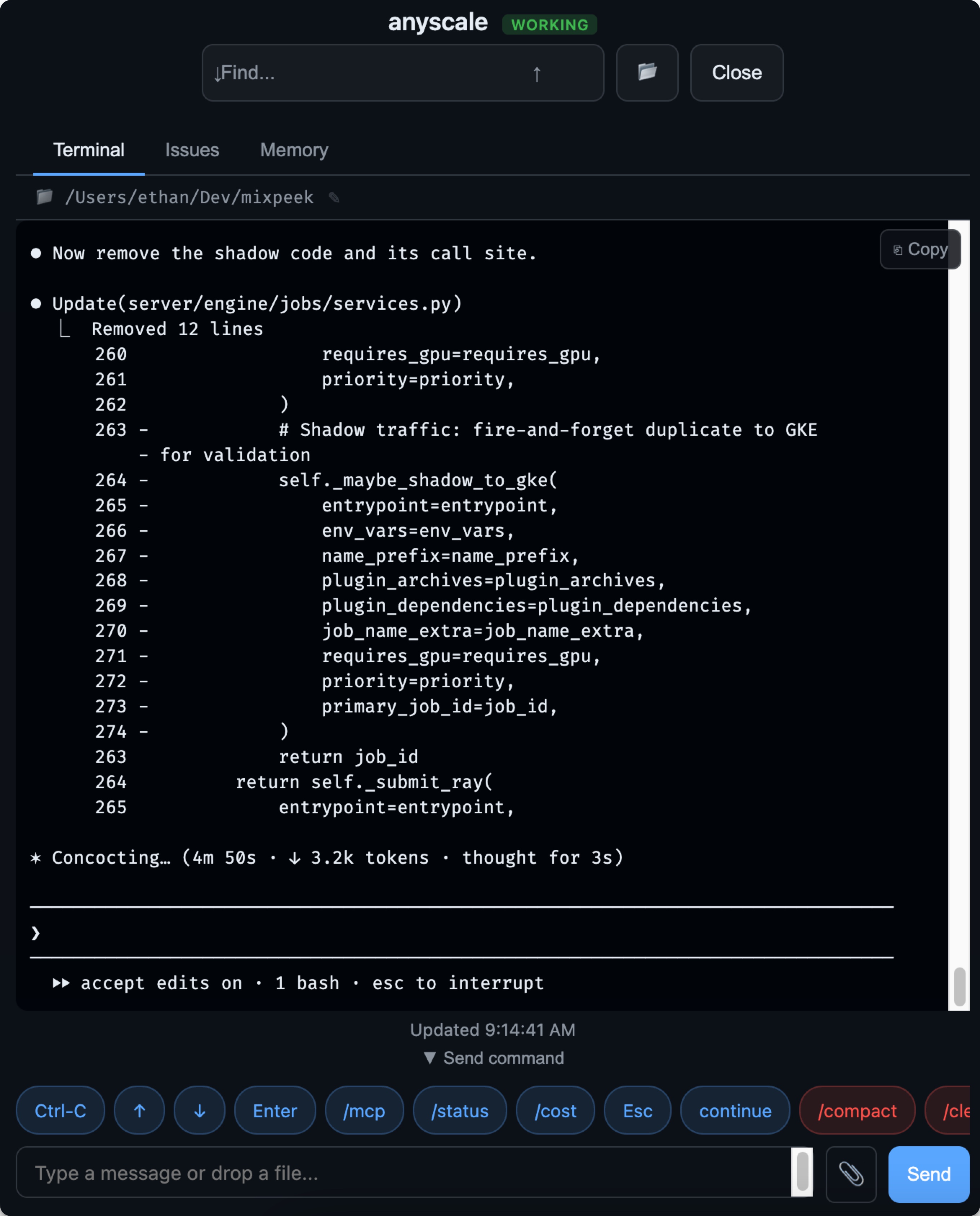980x1216 pixels.
Task: Switch to the Issues tab
Action: 192,149
